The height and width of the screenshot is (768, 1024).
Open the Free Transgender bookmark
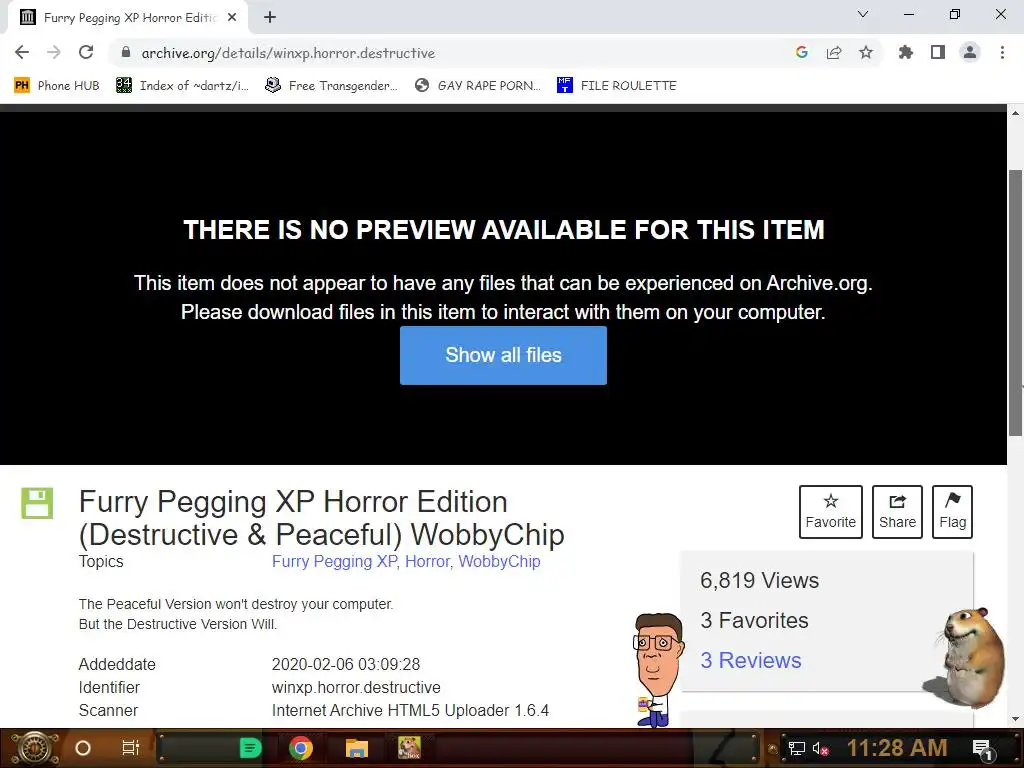(x=332, y=86)
